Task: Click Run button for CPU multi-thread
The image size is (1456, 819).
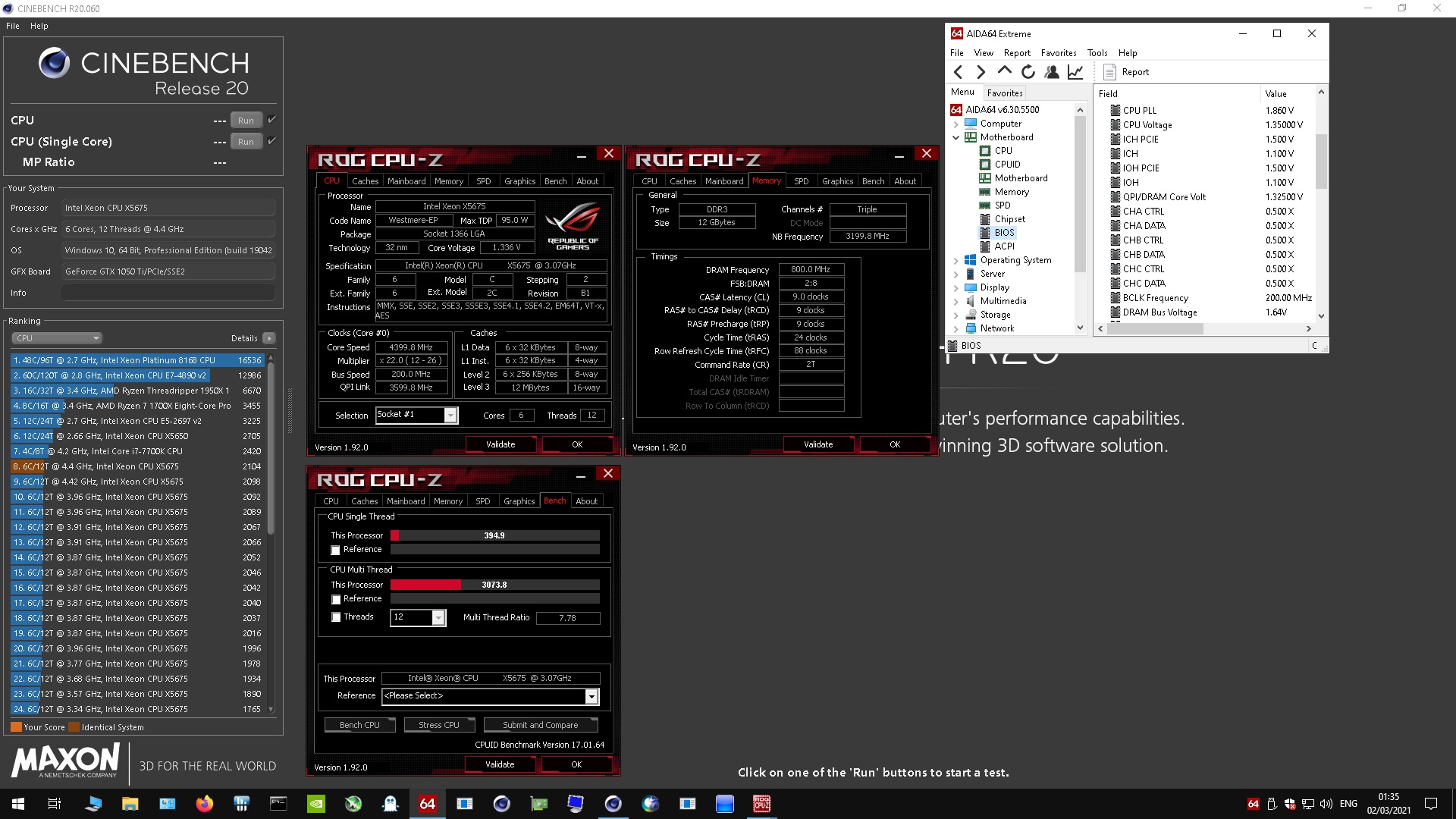Action: click(x=246, y=119)
